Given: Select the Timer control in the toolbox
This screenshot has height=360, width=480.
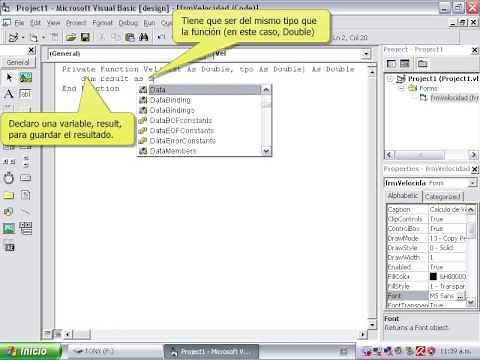Looking at the screenshot, I should click(x=9, y=178).
